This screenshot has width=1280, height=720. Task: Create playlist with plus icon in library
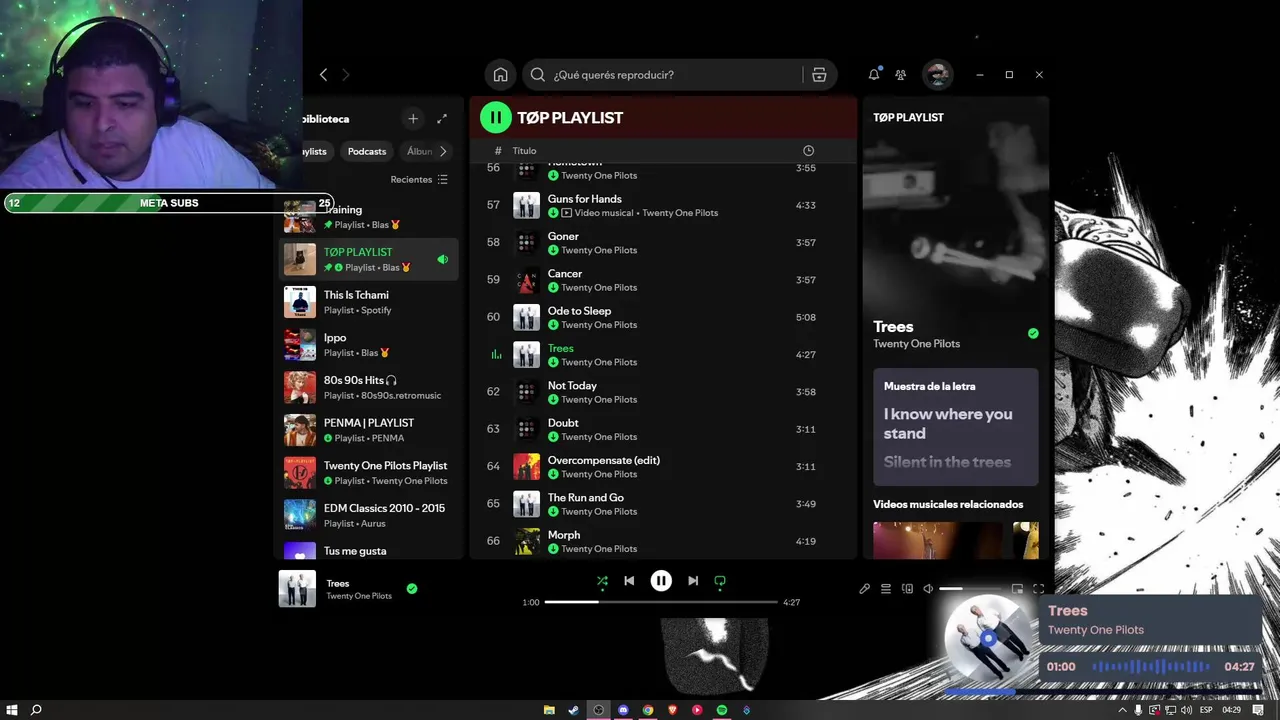pos(413,118)
